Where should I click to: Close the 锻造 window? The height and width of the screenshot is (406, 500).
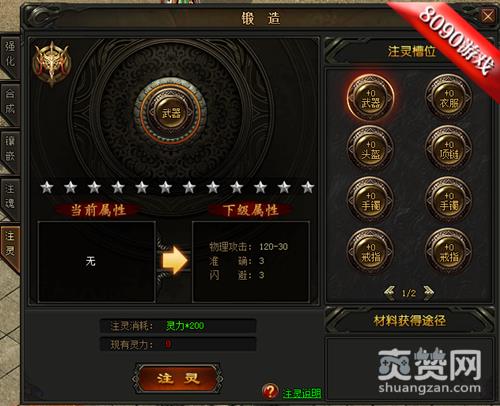click(488, 15)
